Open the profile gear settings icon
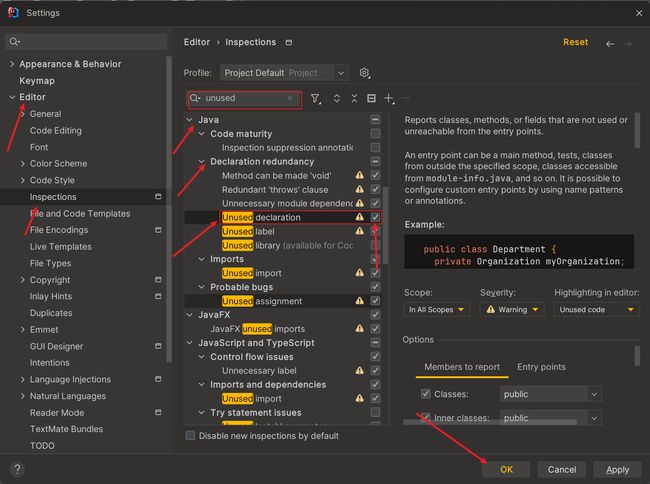 pos(364,73)
